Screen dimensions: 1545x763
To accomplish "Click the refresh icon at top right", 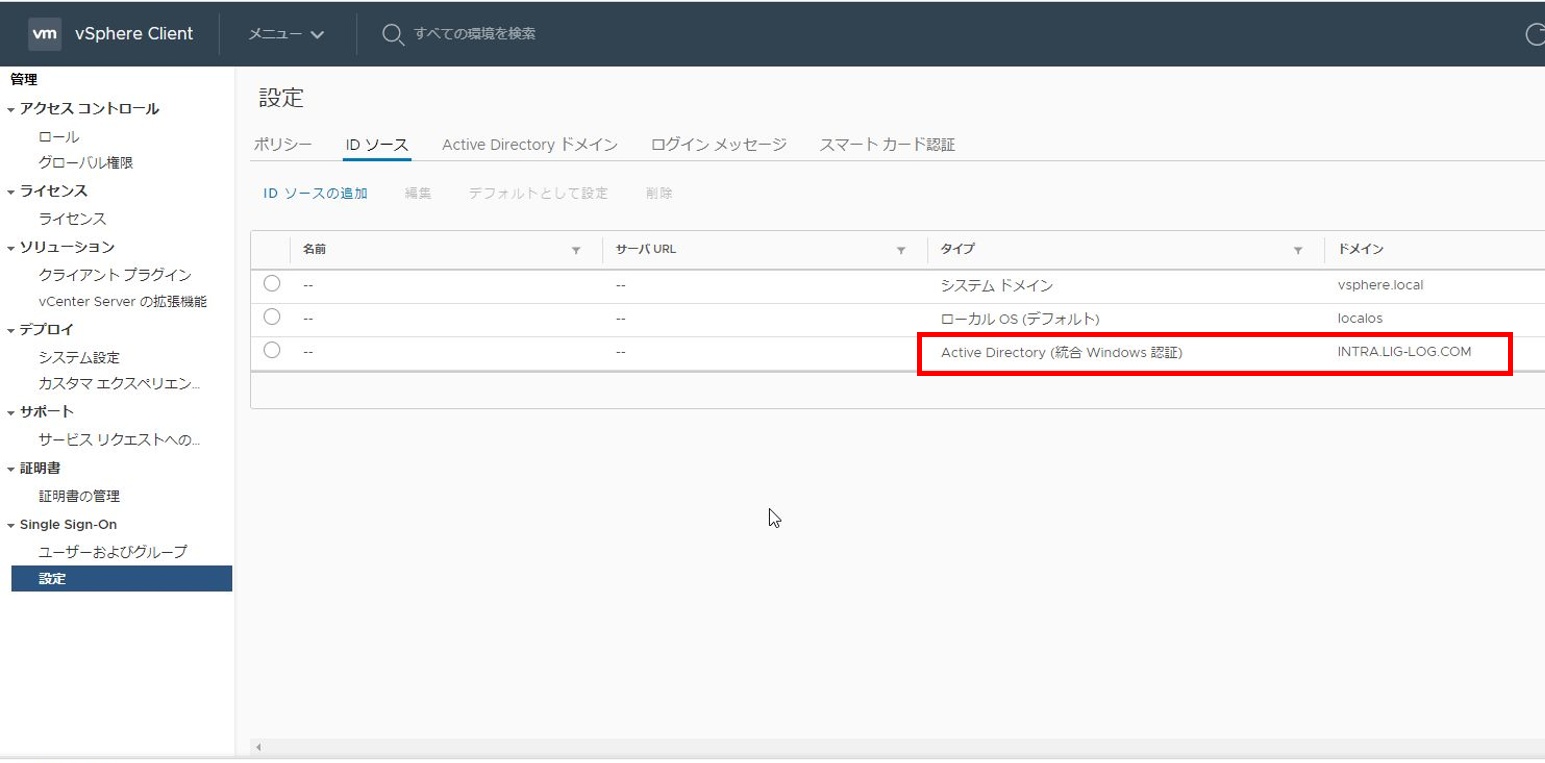I will click(x=1535, y=34).
